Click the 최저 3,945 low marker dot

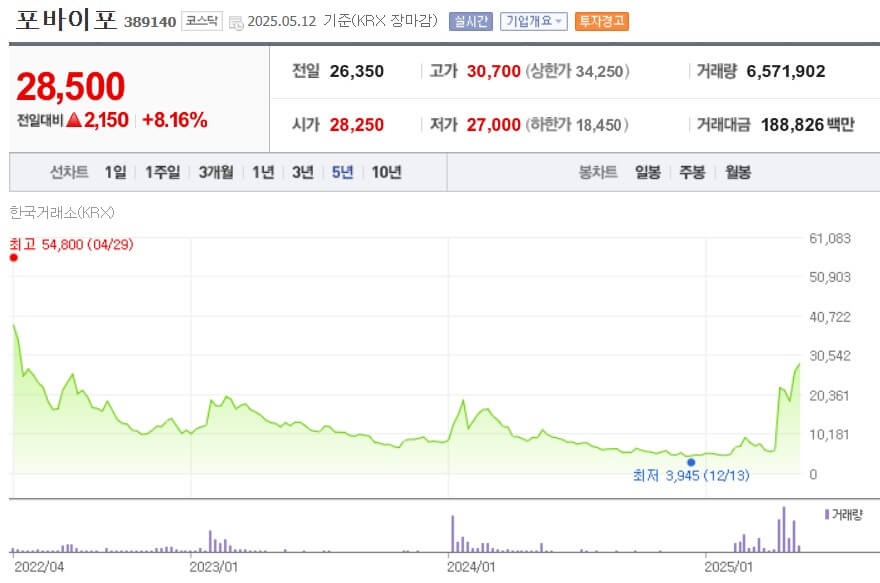693,463
